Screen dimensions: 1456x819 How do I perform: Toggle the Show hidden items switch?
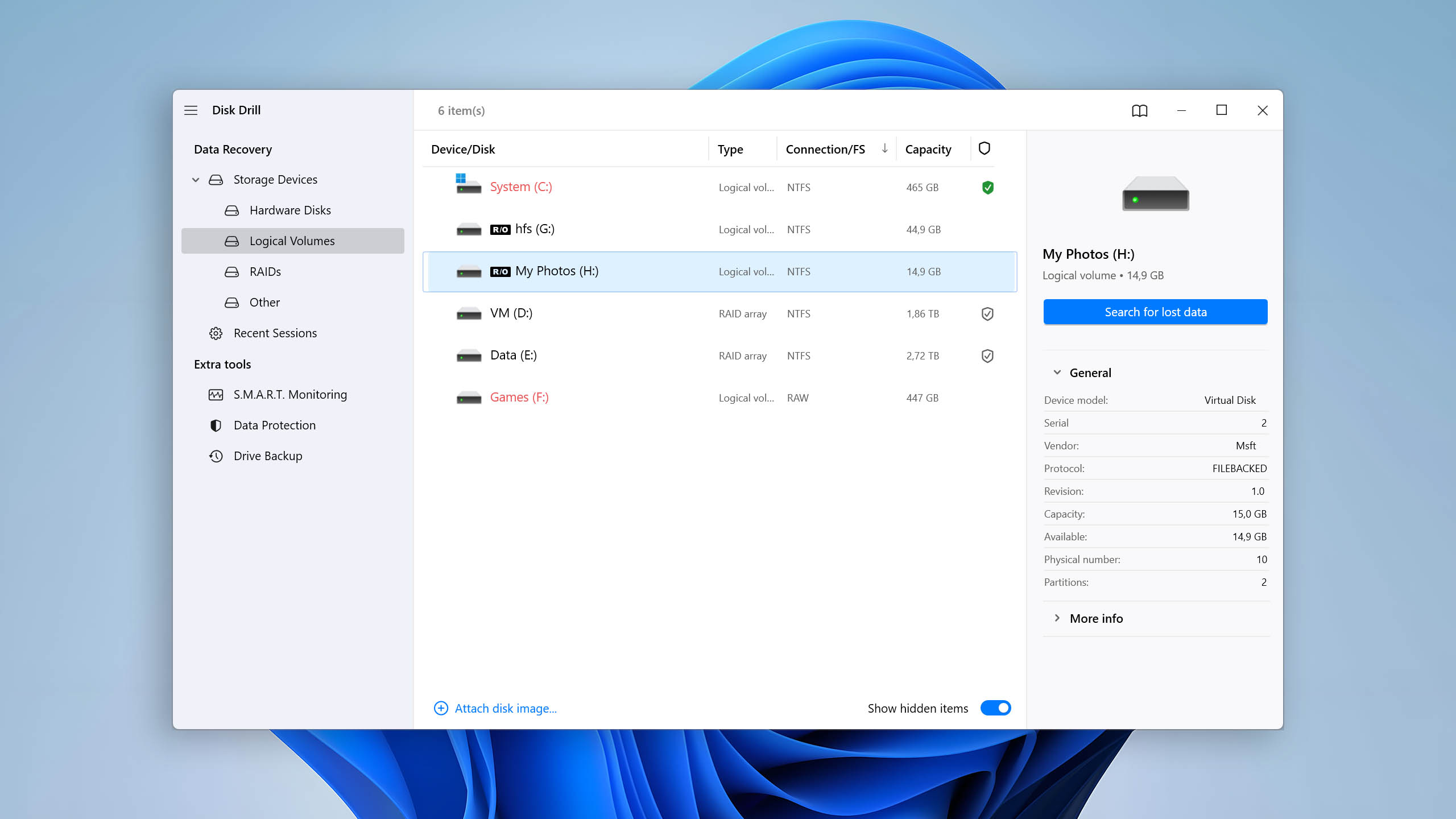pos(995,708)
